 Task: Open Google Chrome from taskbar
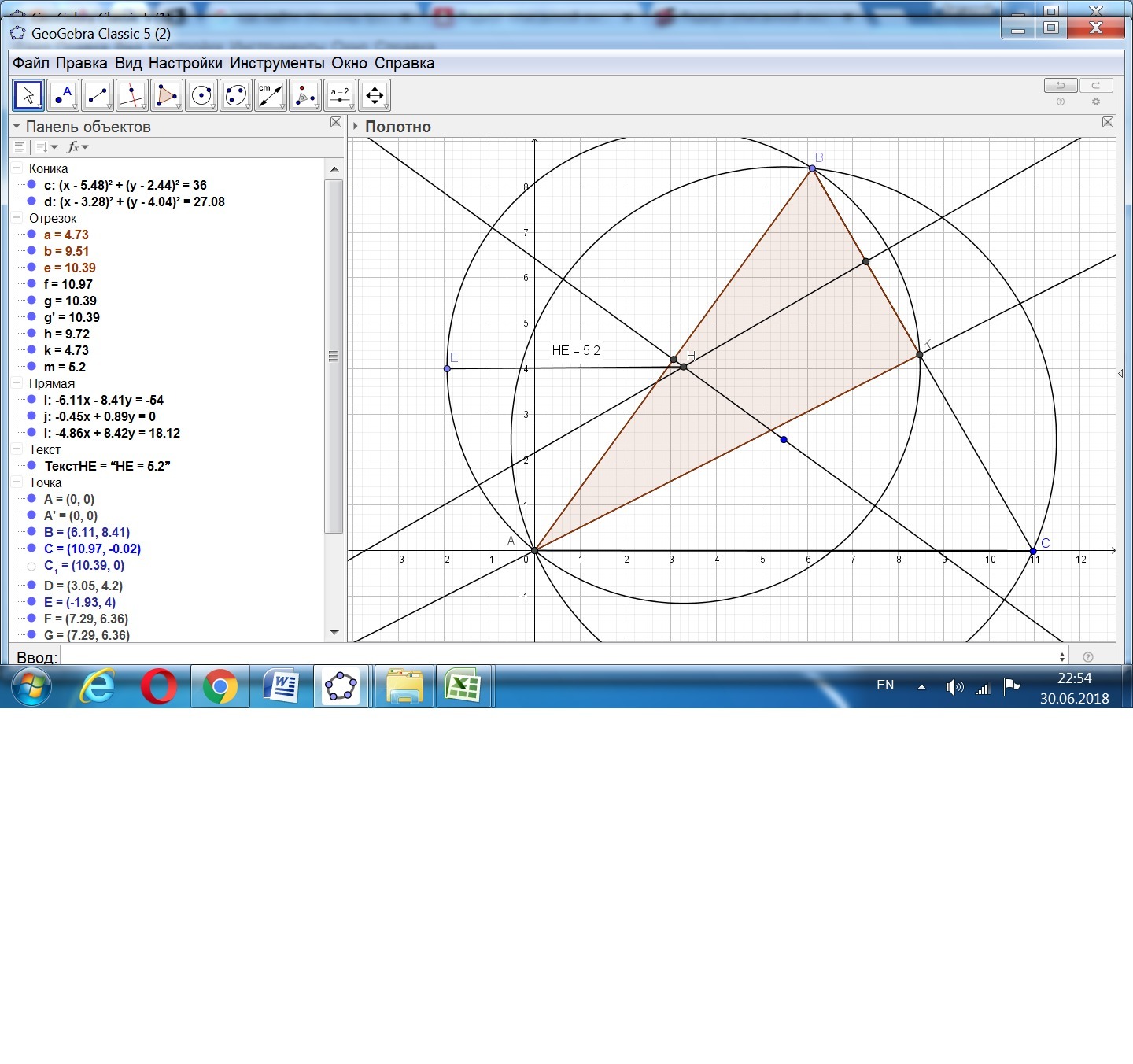[220, 687]
